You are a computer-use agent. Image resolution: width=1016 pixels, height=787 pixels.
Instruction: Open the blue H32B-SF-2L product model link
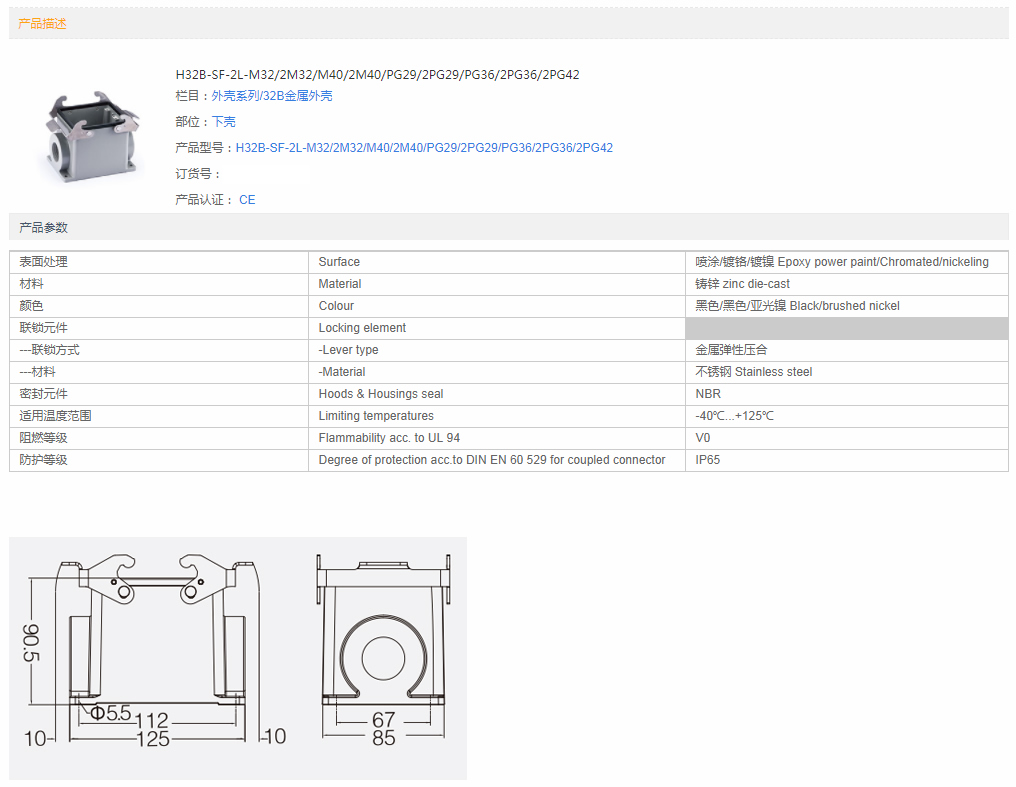(424, 148)
